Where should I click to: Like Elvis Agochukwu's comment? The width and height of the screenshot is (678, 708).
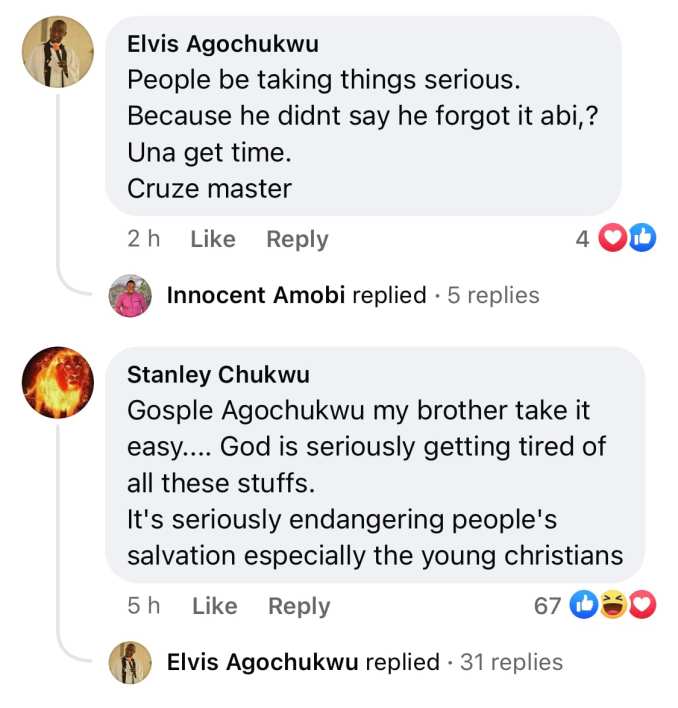click(213, 239)
